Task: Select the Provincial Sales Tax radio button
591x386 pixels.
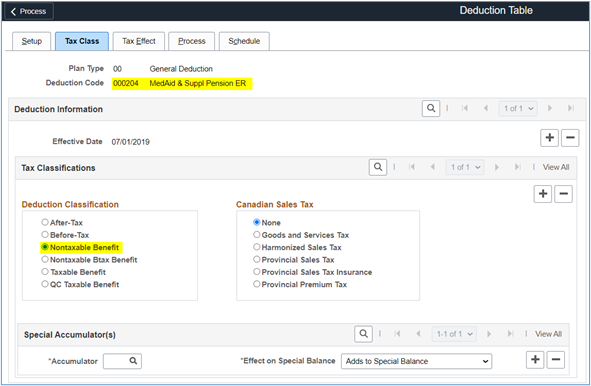Action: (257, 260)
